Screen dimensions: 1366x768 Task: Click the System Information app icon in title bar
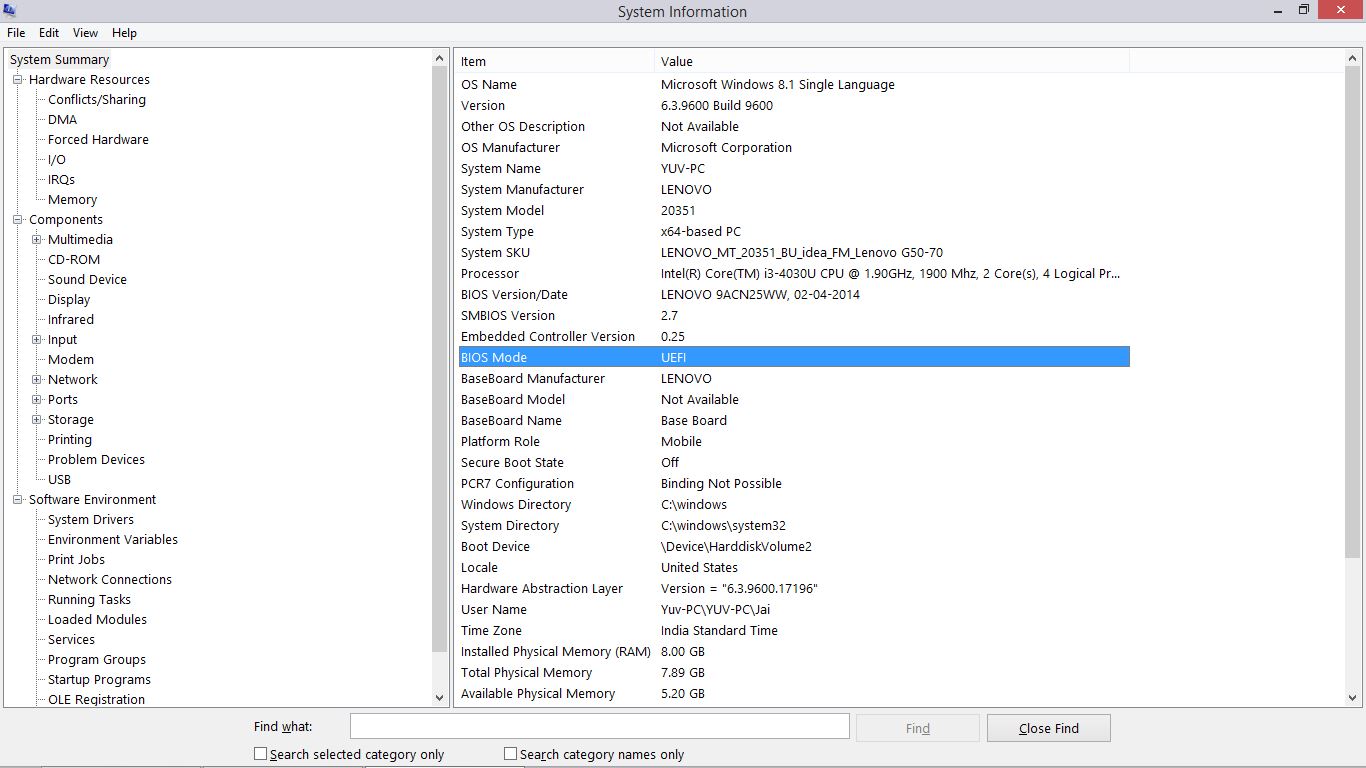coord(10,11)
